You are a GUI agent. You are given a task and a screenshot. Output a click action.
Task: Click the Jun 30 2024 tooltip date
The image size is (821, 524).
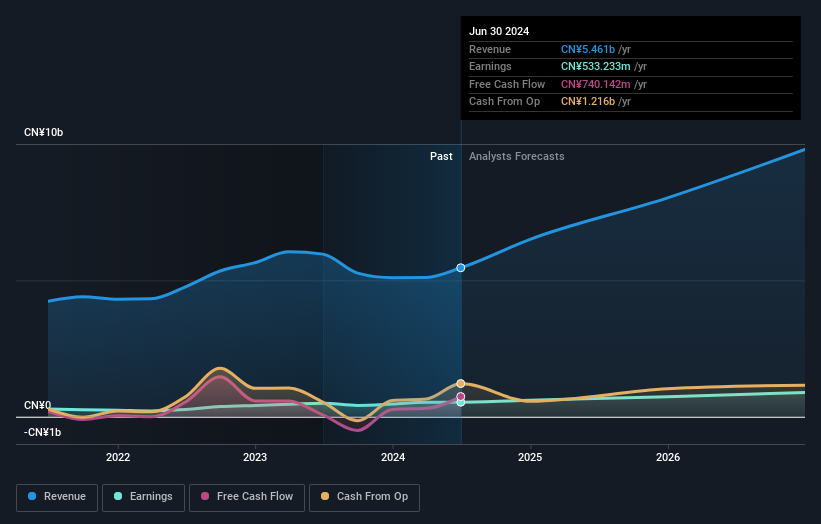tap(499, 31)
